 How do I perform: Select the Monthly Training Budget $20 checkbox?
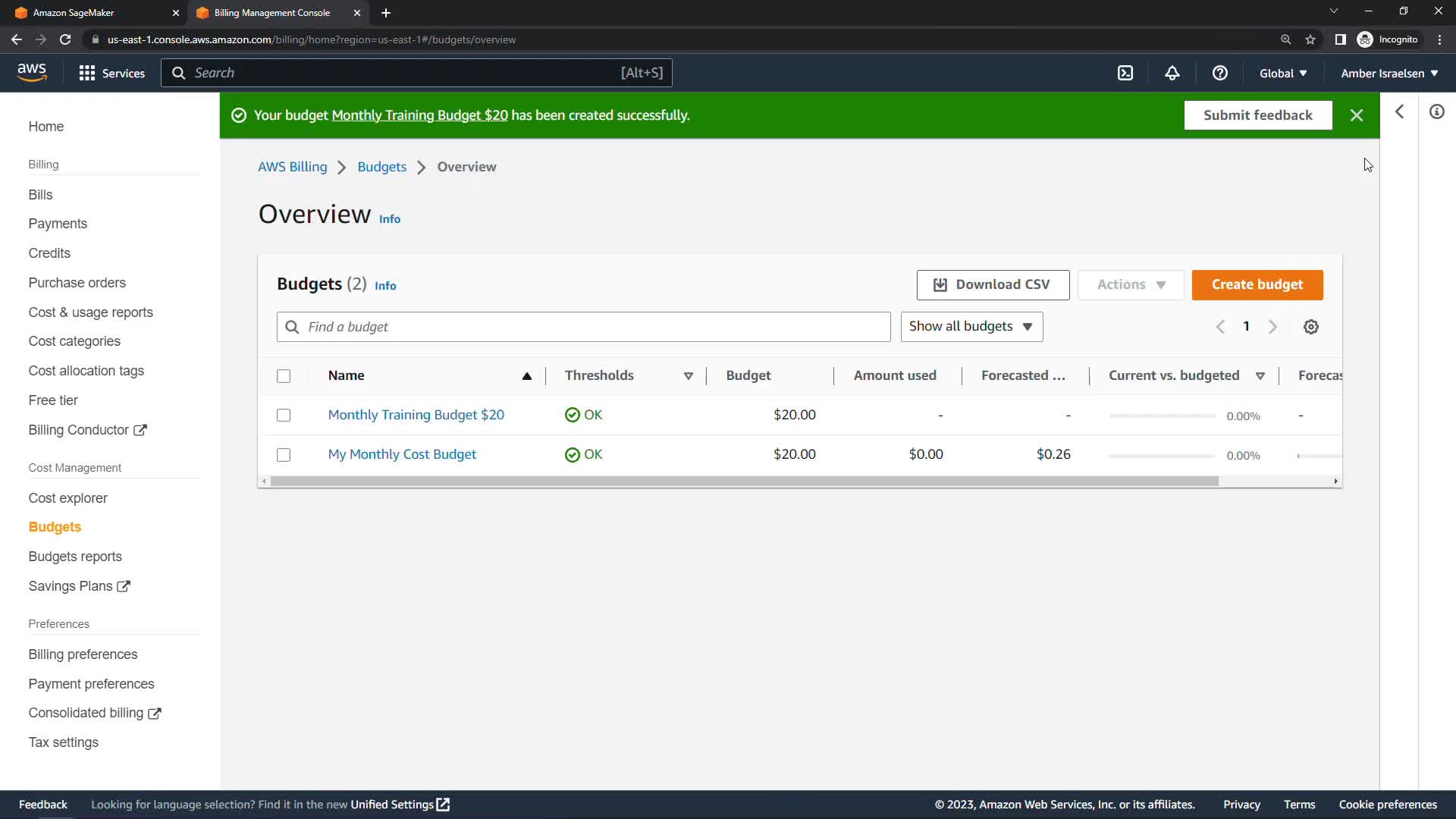coord(284,416)
